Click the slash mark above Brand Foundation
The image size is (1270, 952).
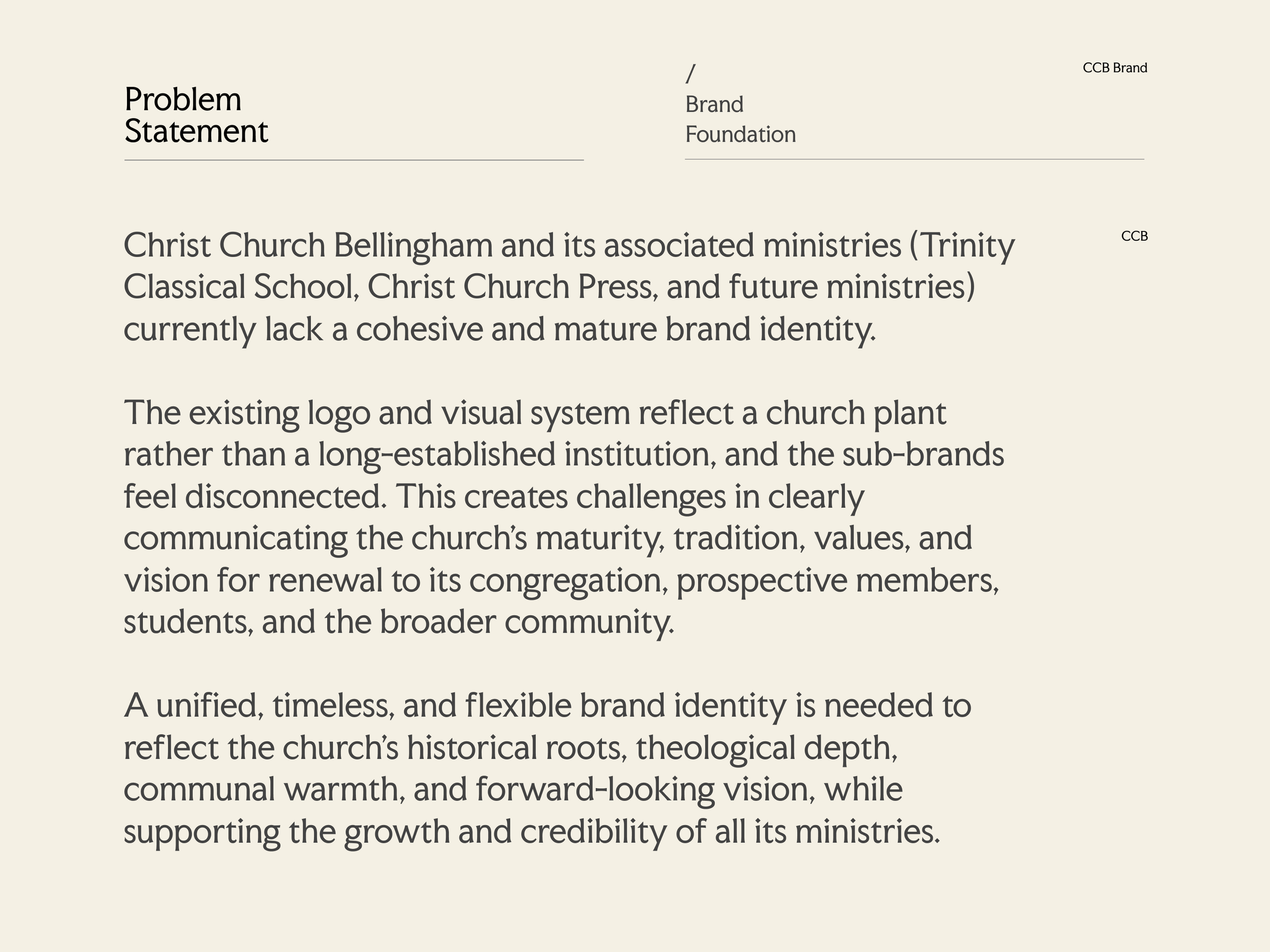pyautogui.click(x=691, y=74)
